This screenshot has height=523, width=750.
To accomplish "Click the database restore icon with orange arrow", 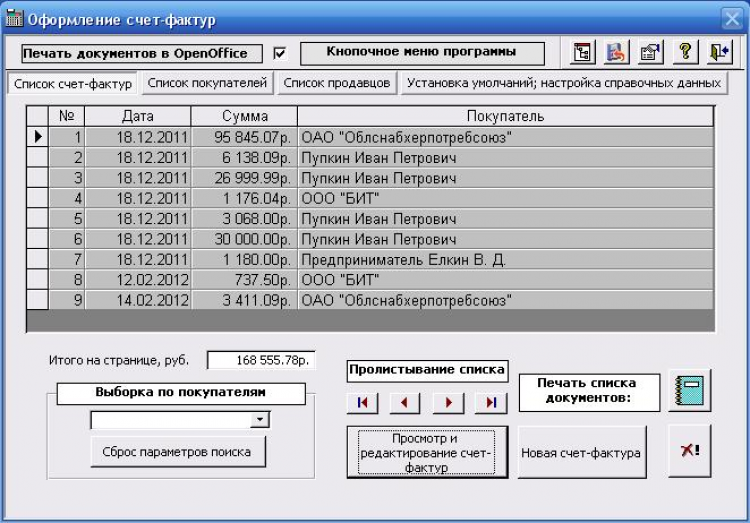I will (x=616, y=52).
